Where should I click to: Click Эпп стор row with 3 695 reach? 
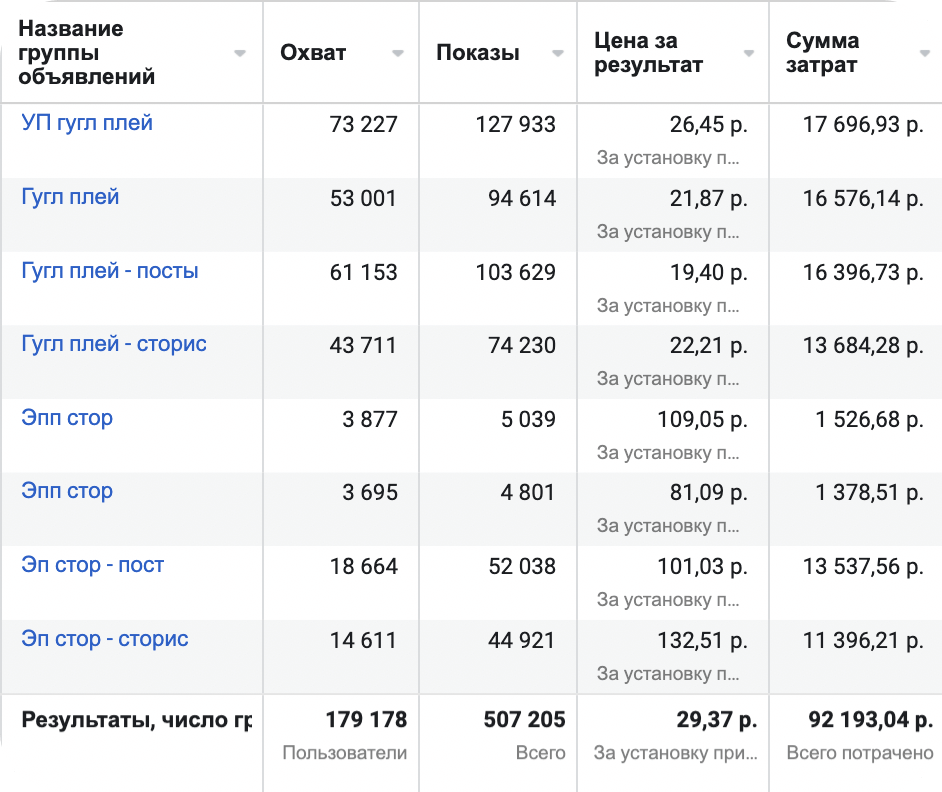tap(67, 491)
